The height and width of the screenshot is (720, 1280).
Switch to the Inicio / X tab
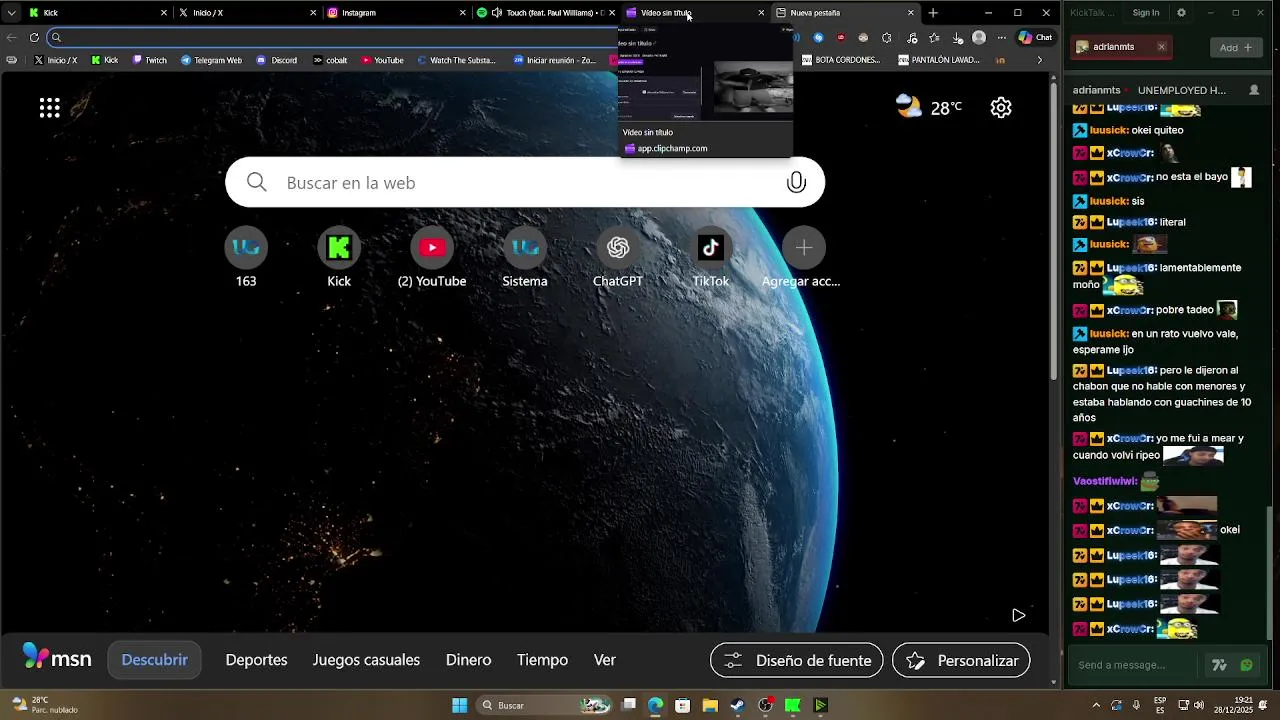point(246,13)
